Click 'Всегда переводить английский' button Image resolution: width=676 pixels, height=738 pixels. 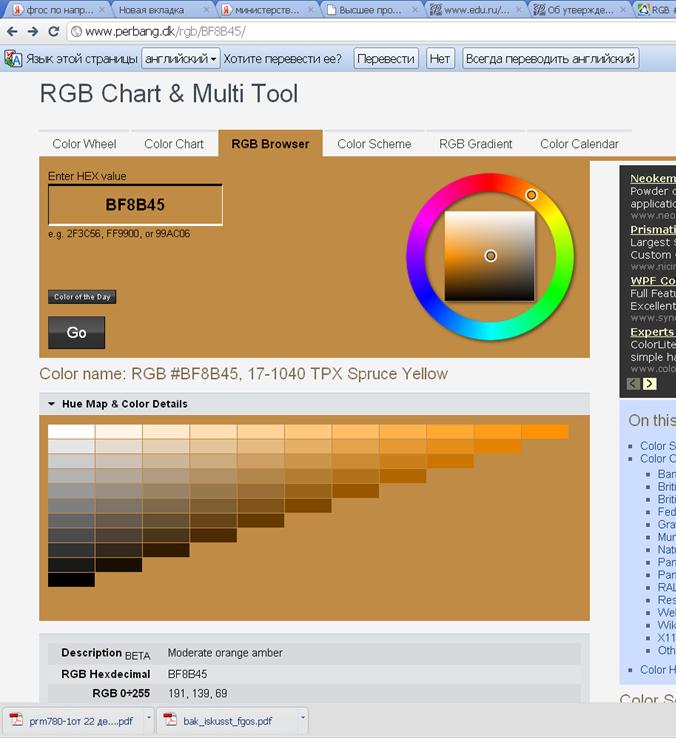point(550,59)
